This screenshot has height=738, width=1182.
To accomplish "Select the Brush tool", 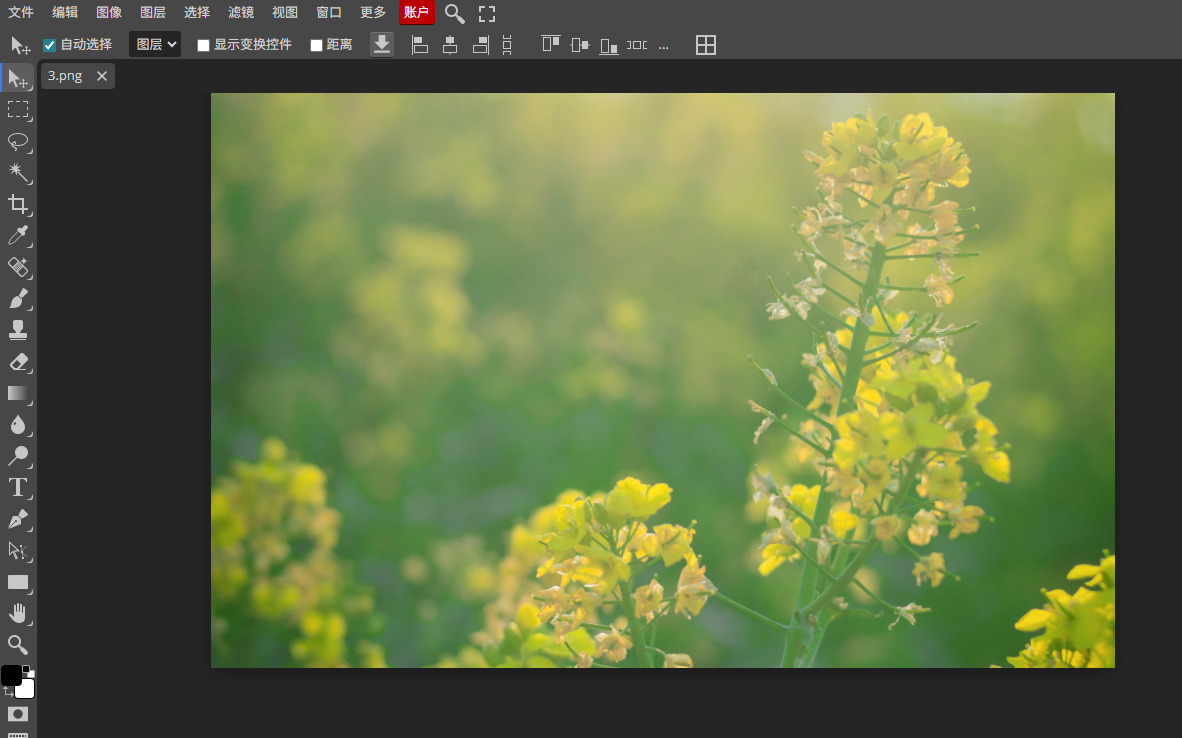I will point(18,299).
